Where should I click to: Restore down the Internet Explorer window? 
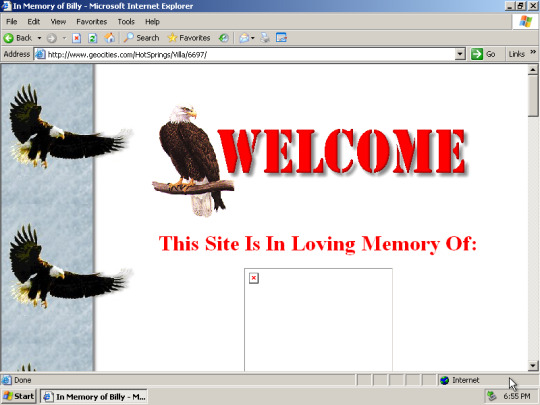(520, 6)
